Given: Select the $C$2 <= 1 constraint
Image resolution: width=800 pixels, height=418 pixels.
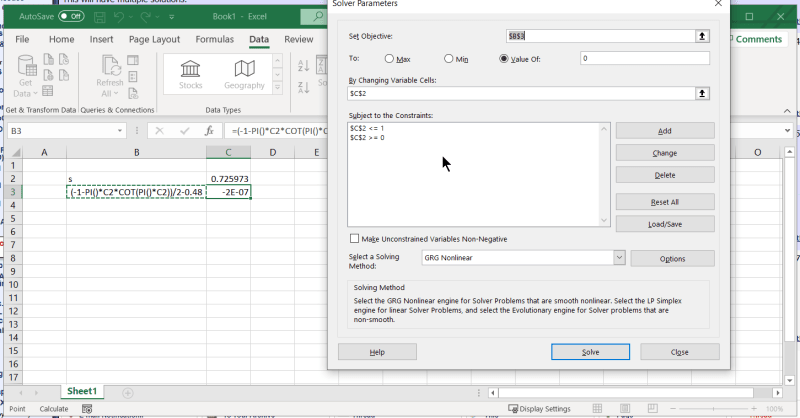Looking at the screenshot, I should 367,129.
